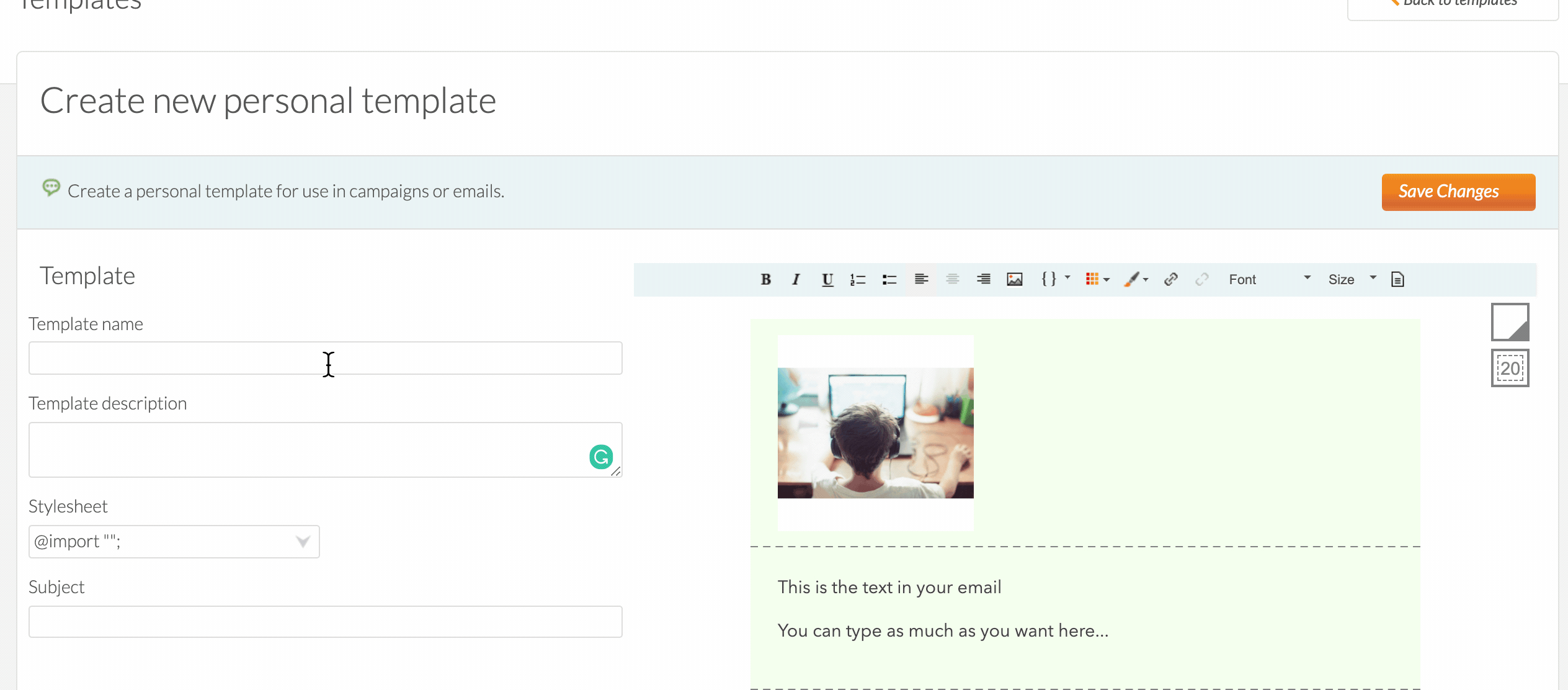Image resolution: width=1568 pixels, height=690 pixels.
Task: Click the 20 padding icon
Action: 1510,368
